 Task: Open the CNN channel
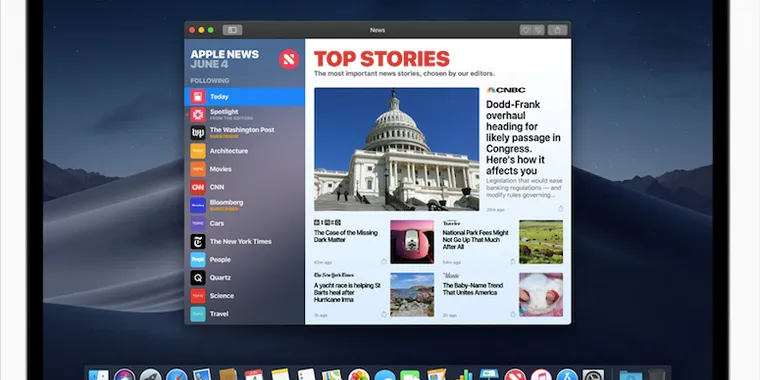(244, 187)
